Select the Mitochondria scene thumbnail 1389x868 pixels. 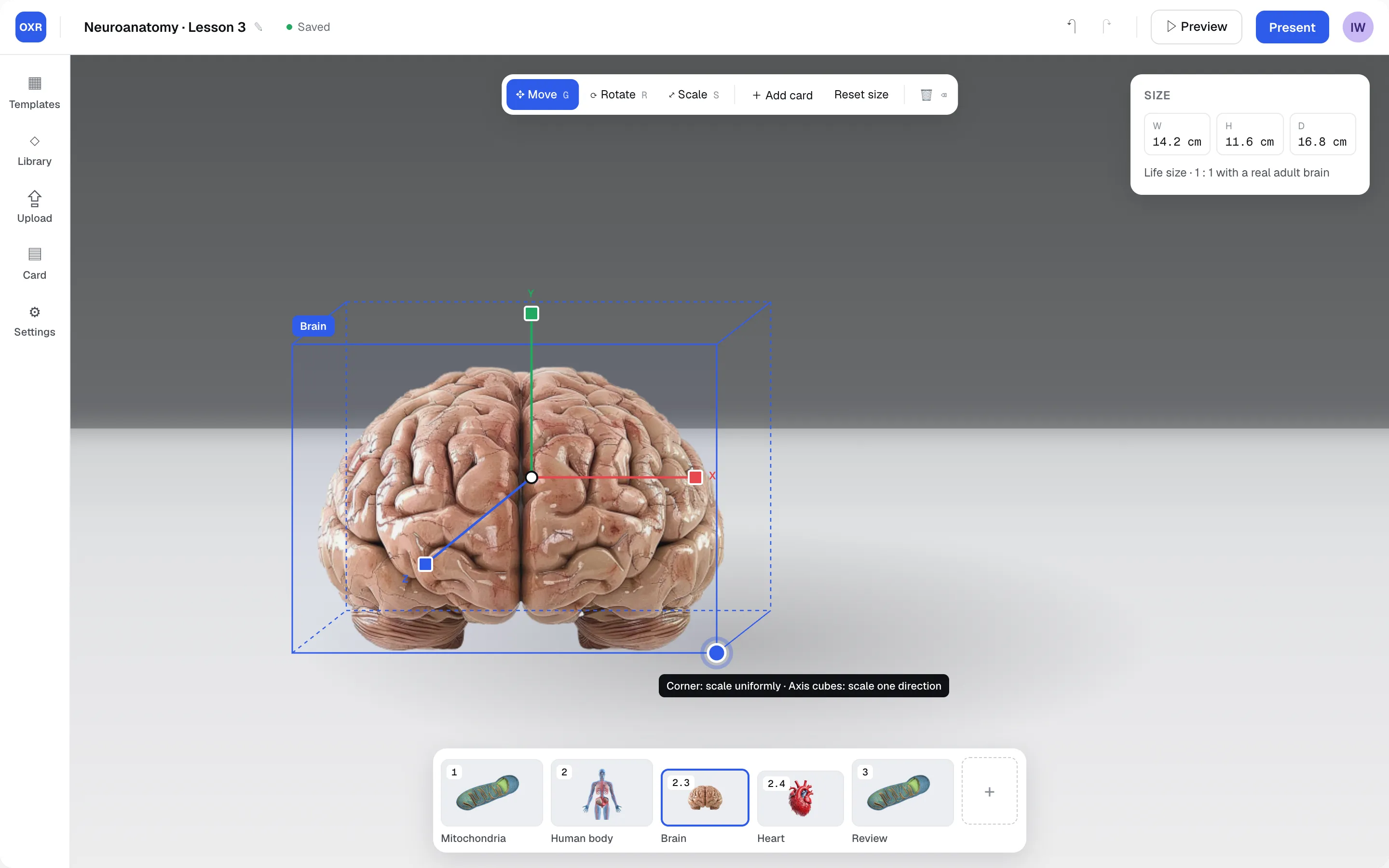(491, 792)
